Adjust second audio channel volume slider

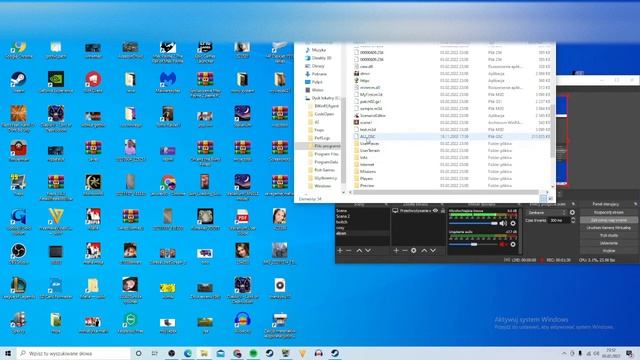pyautogui.click(x=473, y=244)
